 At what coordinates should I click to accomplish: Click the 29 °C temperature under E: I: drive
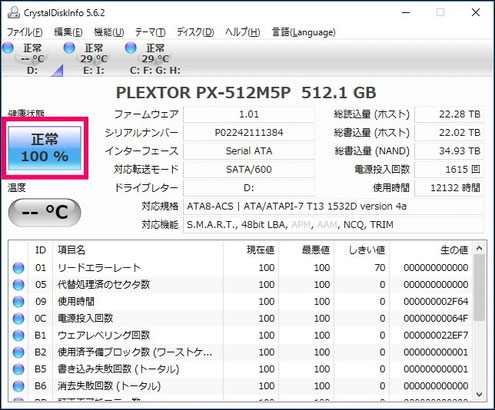point(94,59)
